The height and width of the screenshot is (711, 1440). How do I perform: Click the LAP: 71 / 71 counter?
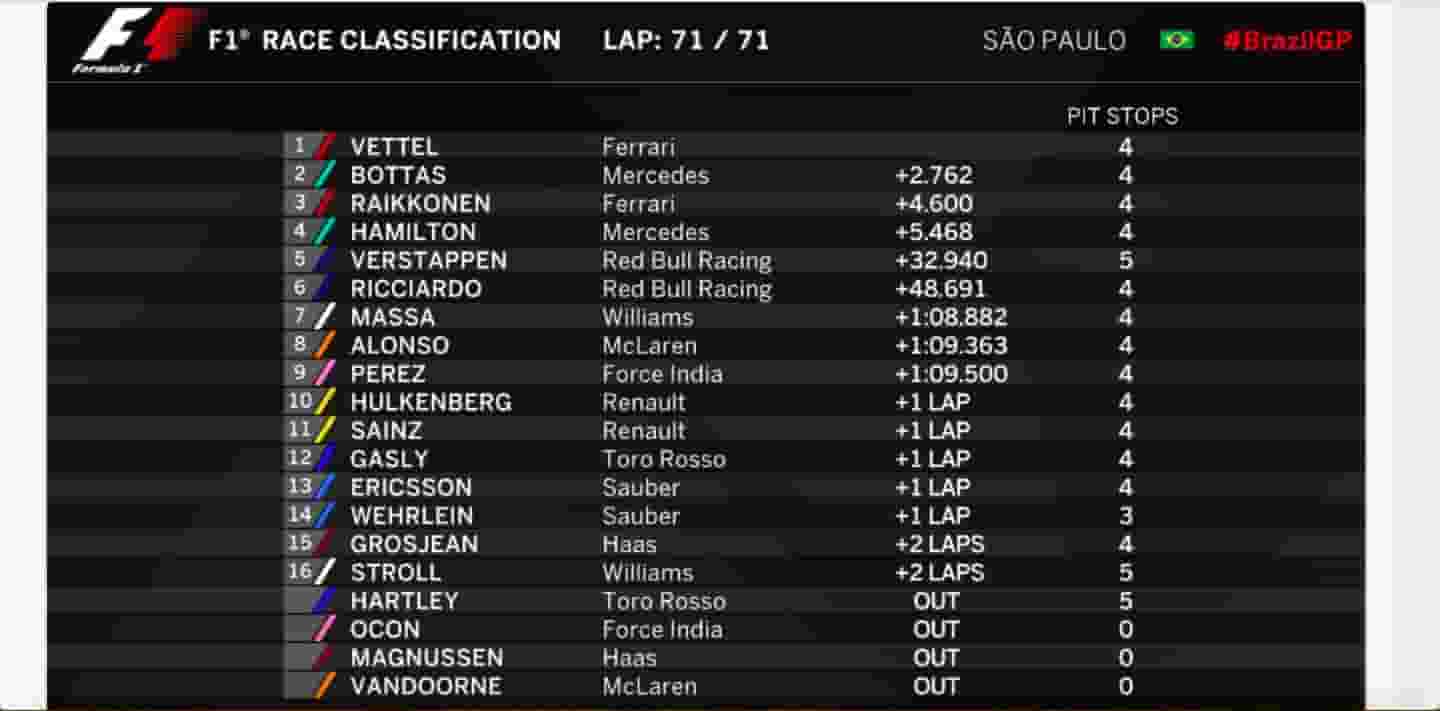686,41
